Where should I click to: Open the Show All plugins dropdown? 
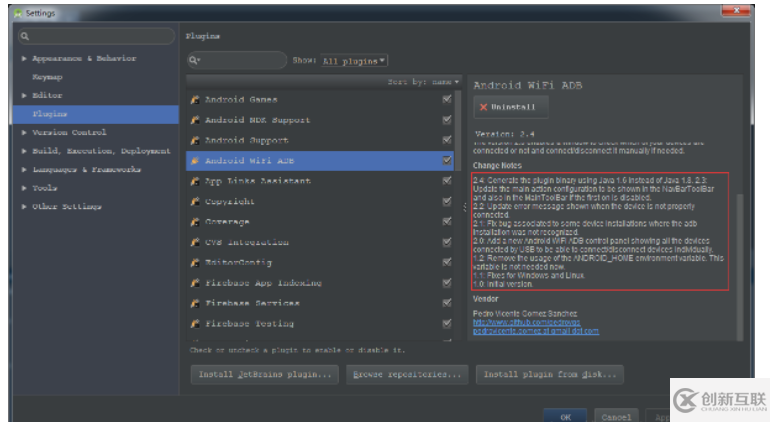click(354, 61)
